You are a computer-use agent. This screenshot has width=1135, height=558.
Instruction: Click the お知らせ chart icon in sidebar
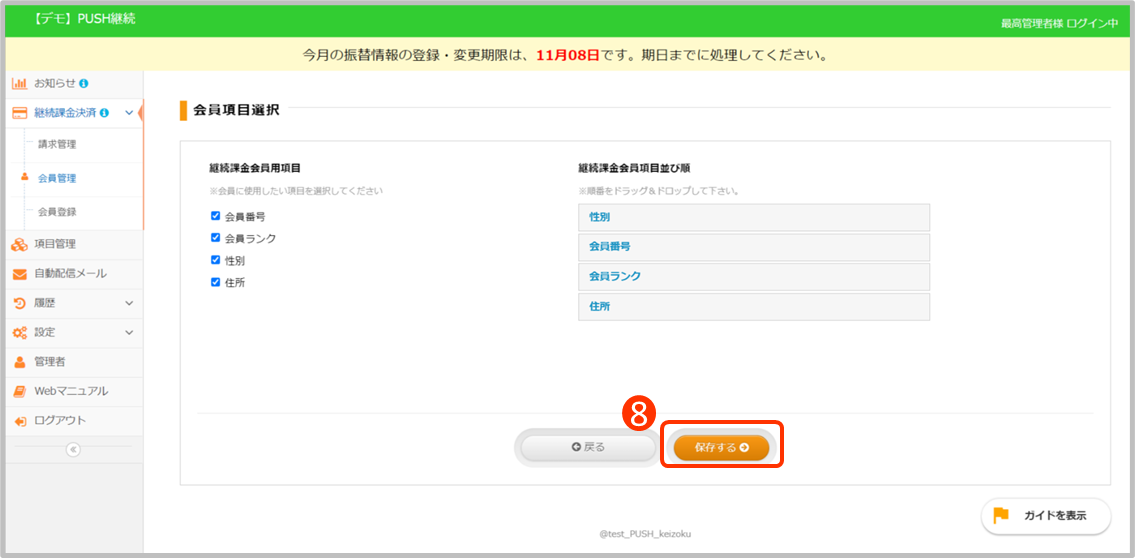pos(19,83)
